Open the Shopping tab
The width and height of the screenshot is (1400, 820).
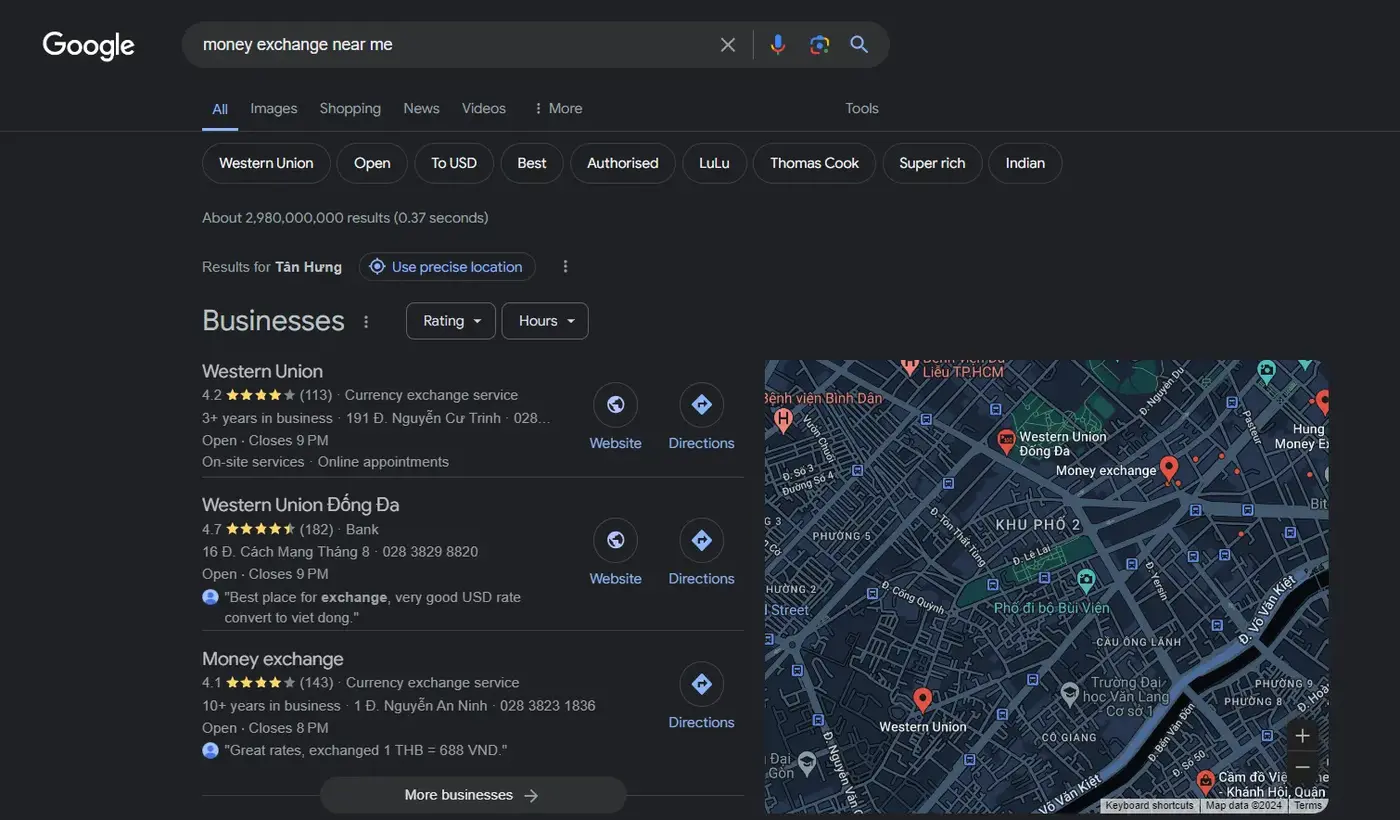[350, 109]
